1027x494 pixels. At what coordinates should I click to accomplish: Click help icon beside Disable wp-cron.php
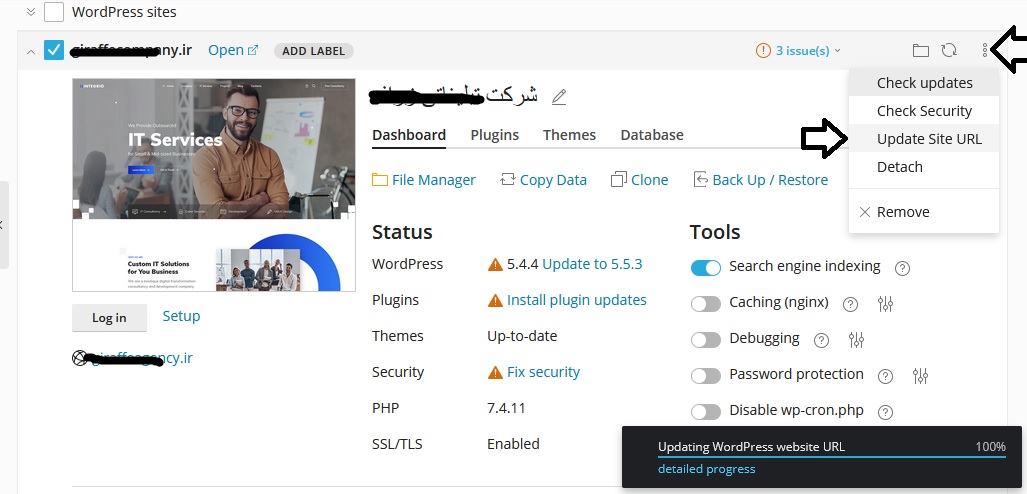(885, 412)
